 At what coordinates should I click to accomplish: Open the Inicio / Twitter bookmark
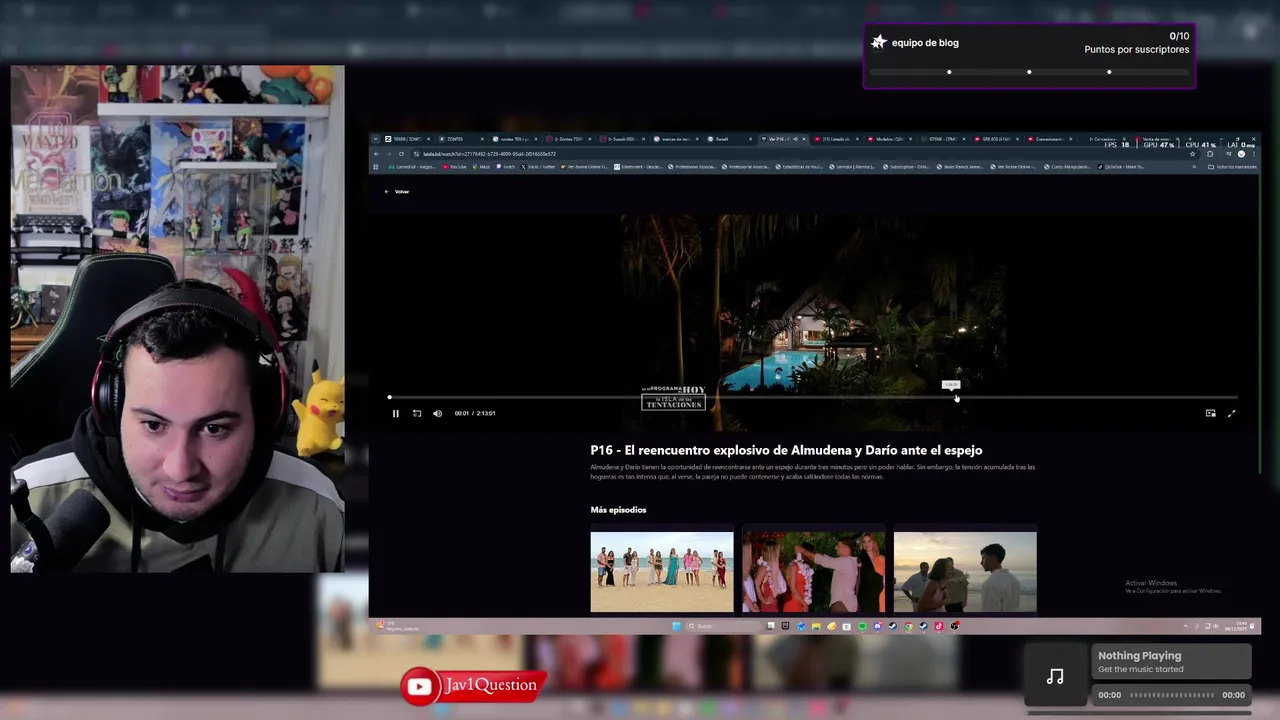pyautogui.click(x=538, y=166)
